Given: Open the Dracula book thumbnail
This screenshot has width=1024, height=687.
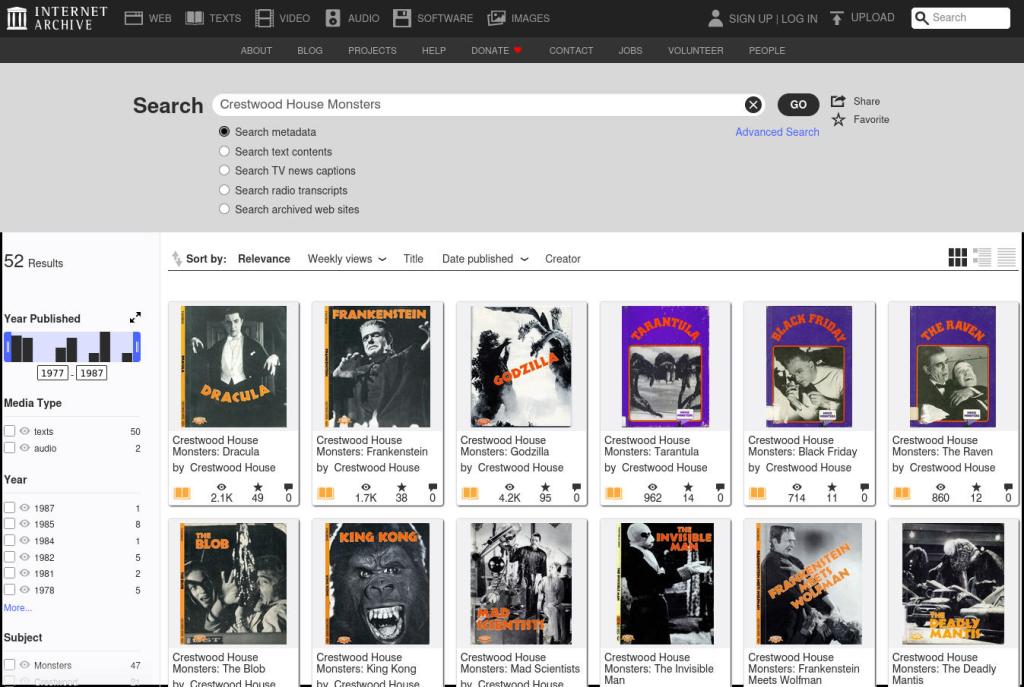Looking at the screenshot, I should click(231, 364).
